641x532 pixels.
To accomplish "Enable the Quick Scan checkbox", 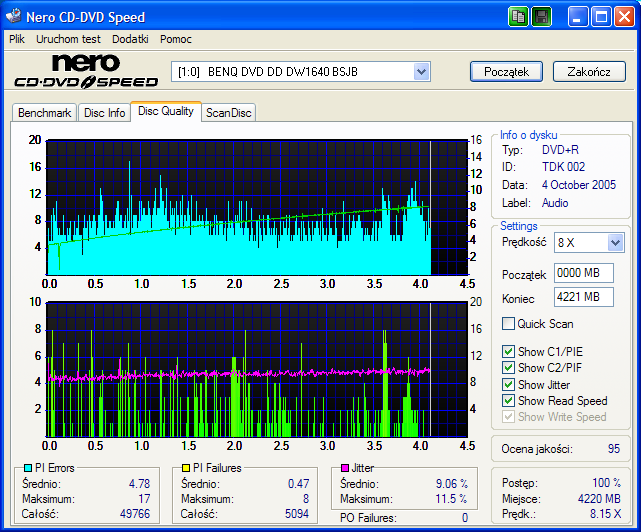I will (x=508, y=323).
